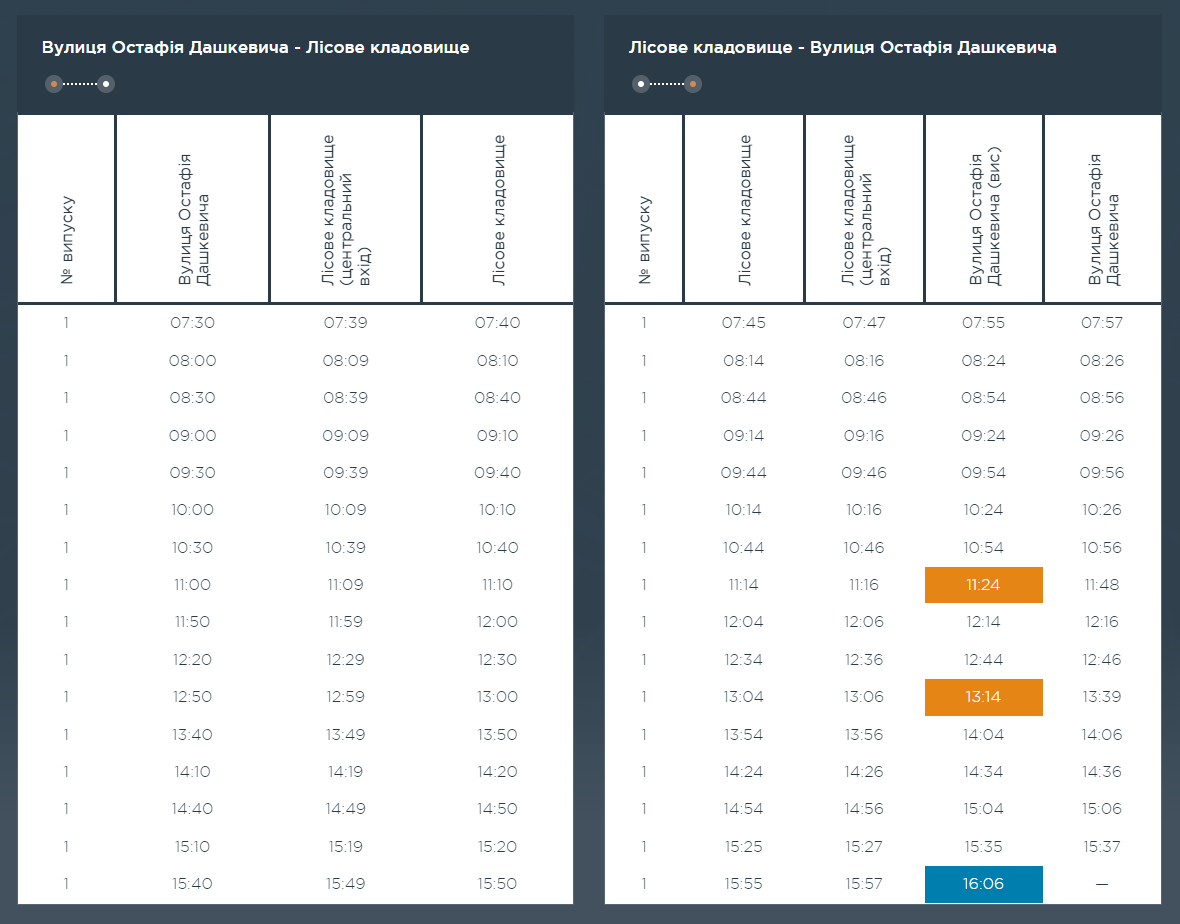Click the orange start dot in left route header
Viewport: 1180px width, 924px height.
coord(54,84)
